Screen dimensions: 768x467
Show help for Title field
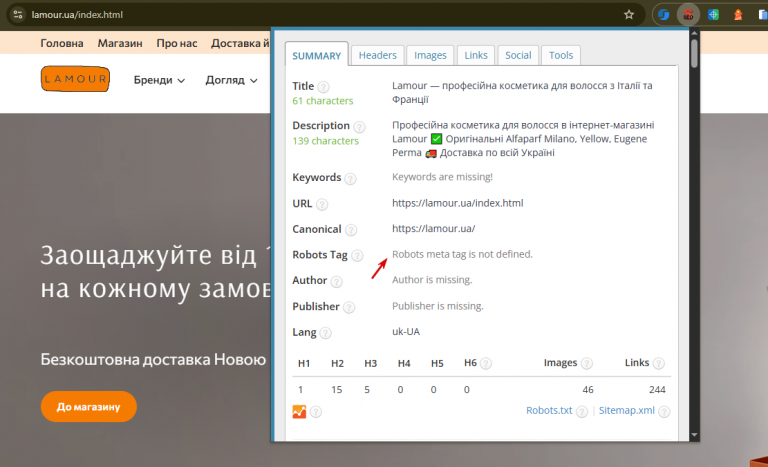pos(323,87)
